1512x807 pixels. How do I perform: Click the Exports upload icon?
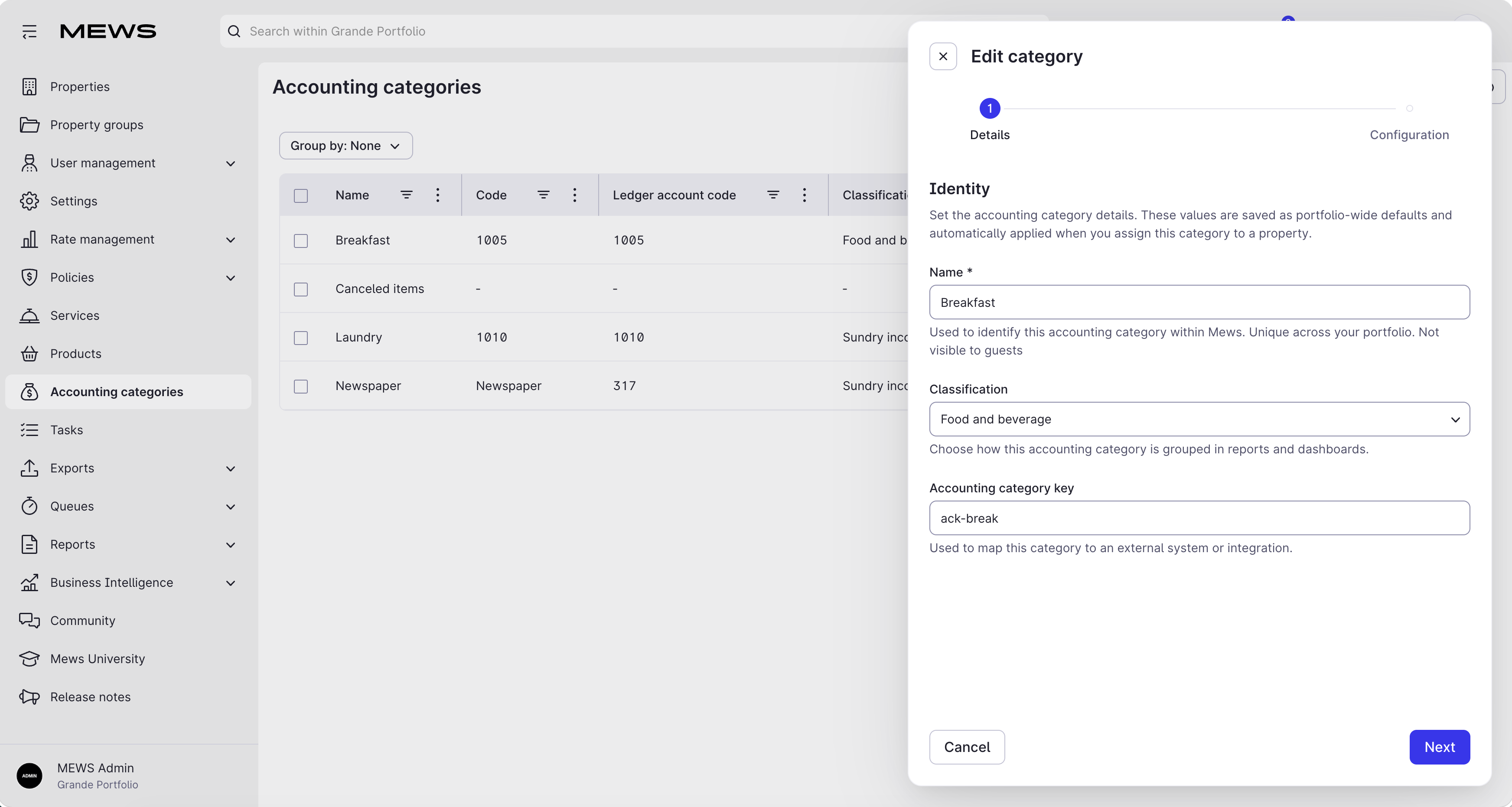coord(29,469)
